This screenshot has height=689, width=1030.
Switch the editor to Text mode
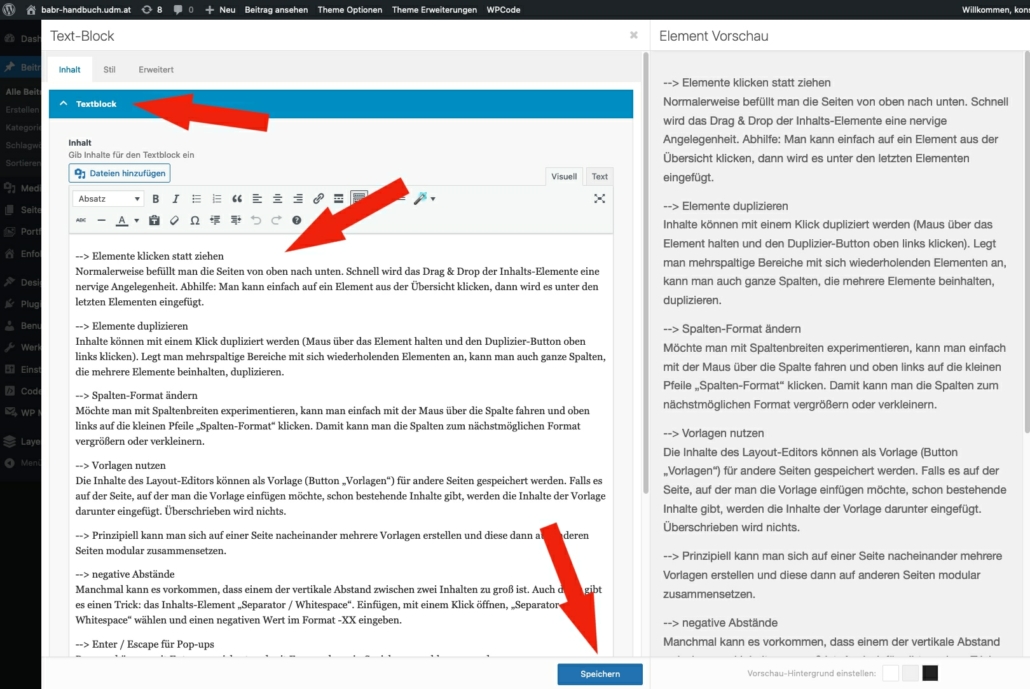tap(599, 176)
